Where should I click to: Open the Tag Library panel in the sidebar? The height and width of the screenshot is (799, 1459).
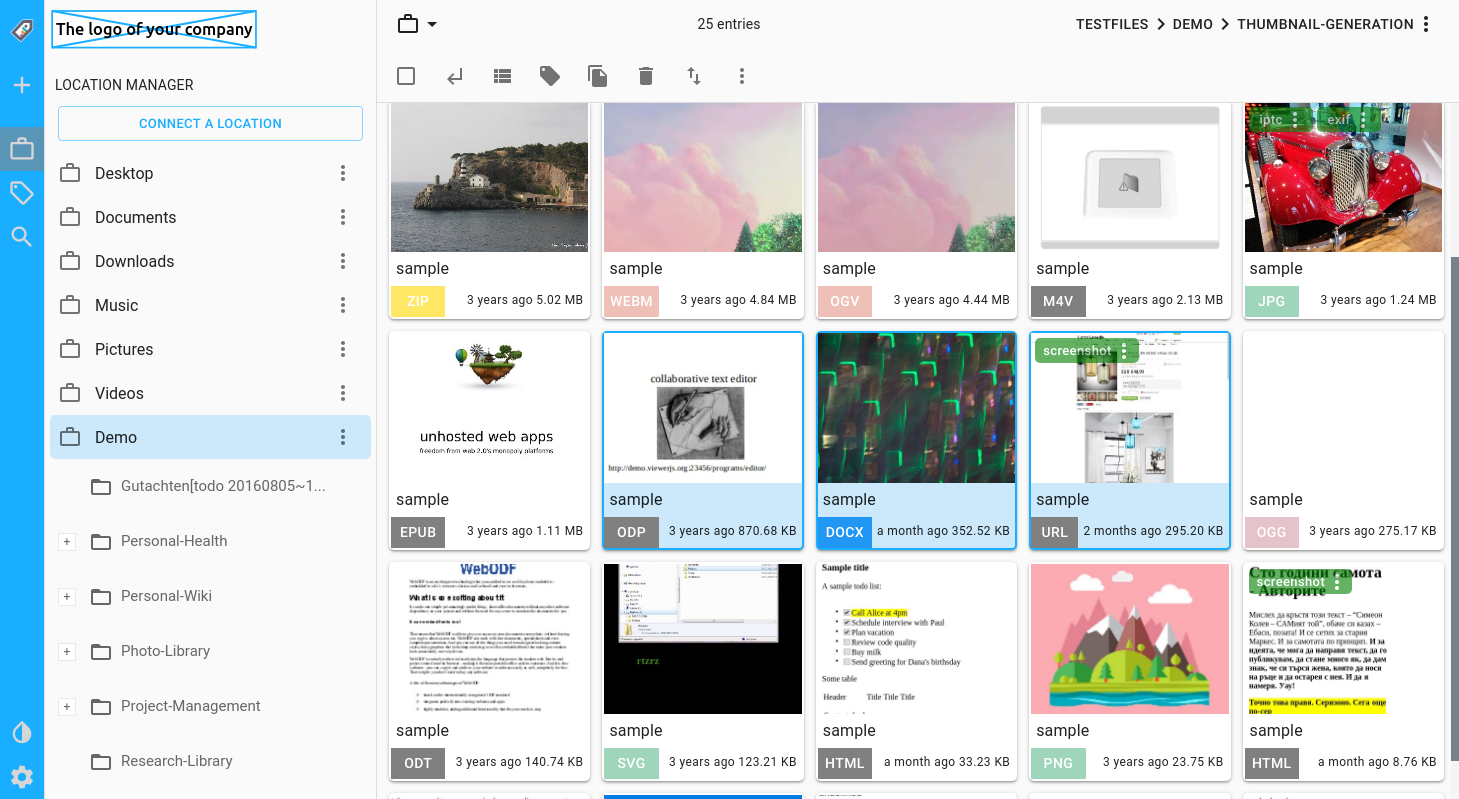tap(22, 192)
